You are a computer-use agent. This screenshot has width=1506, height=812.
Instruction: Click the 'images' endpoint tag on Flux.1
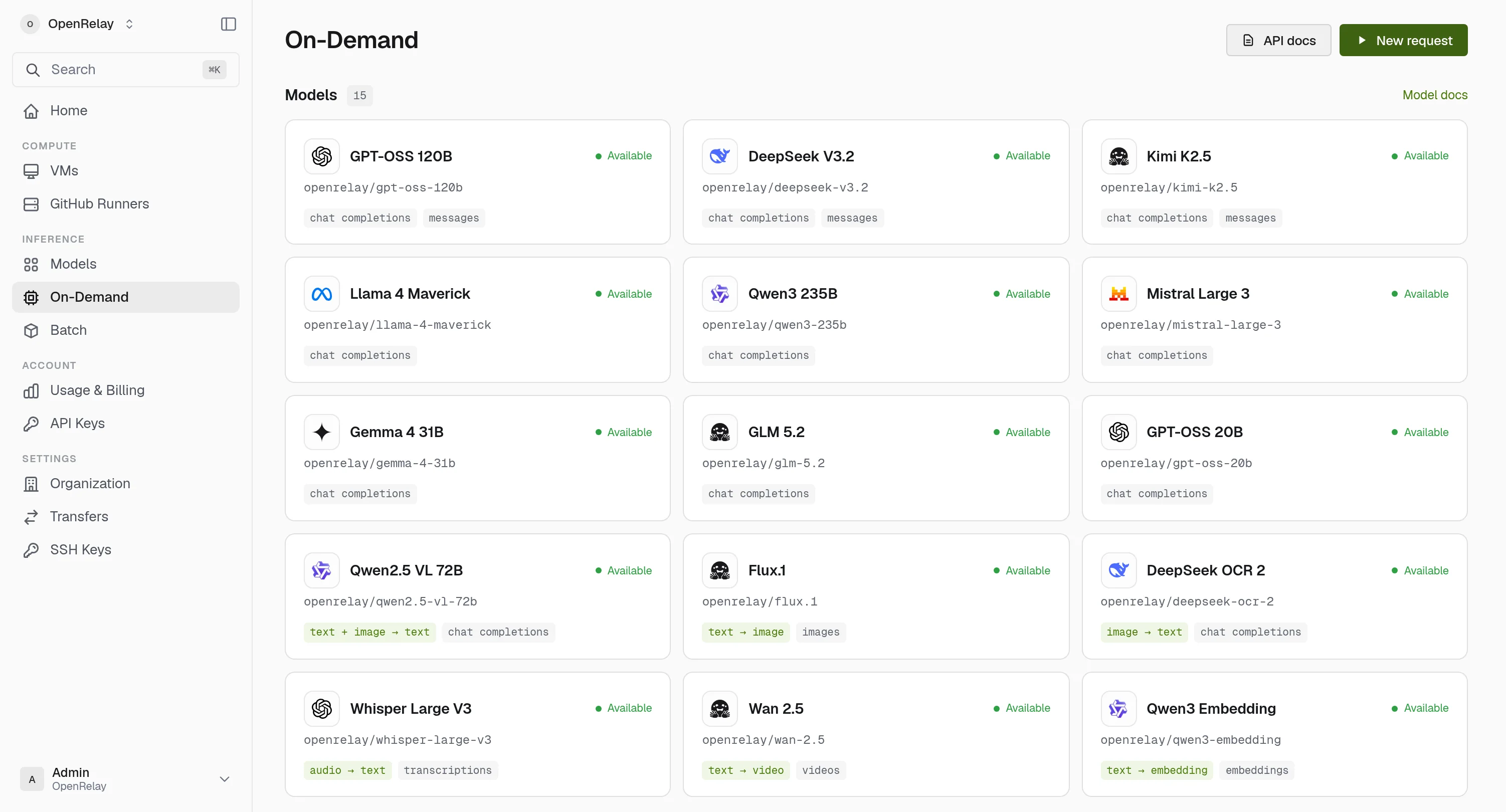tap(820, 632)
